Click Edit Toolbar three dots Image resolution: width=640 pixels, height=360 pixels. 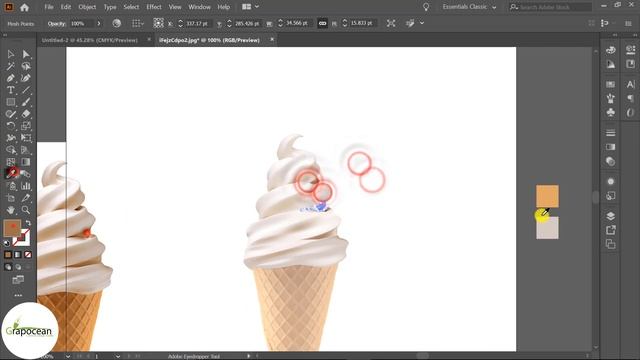(x=18, y=295)
